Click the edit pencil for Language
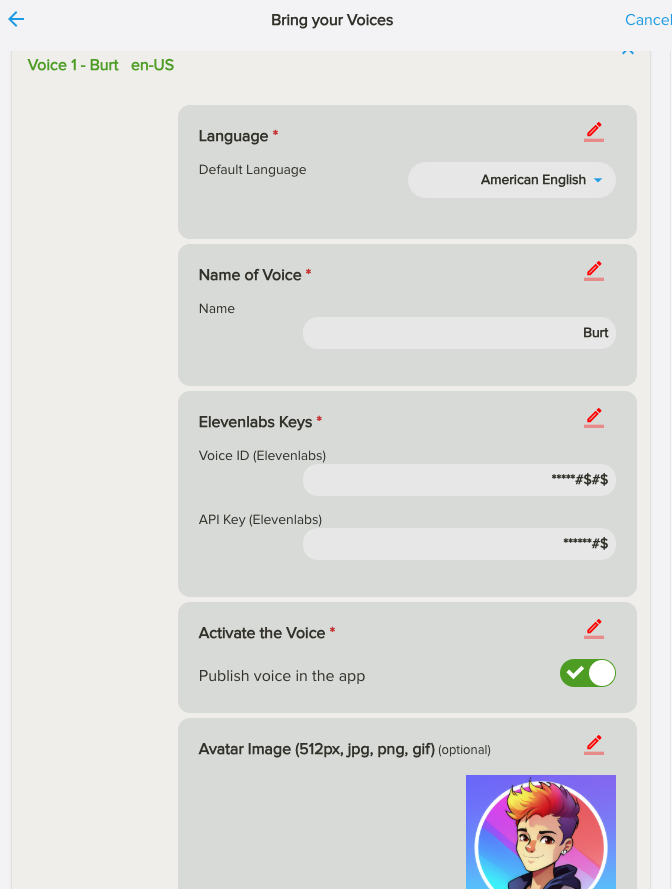 (x=594, y=132)
